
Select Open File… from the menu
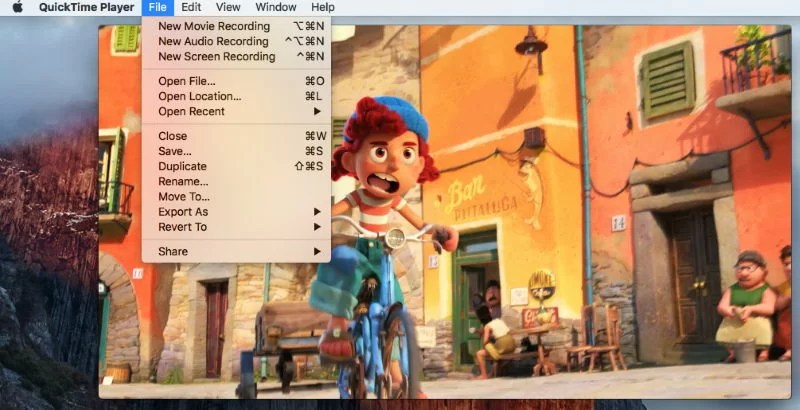point(236,81)
